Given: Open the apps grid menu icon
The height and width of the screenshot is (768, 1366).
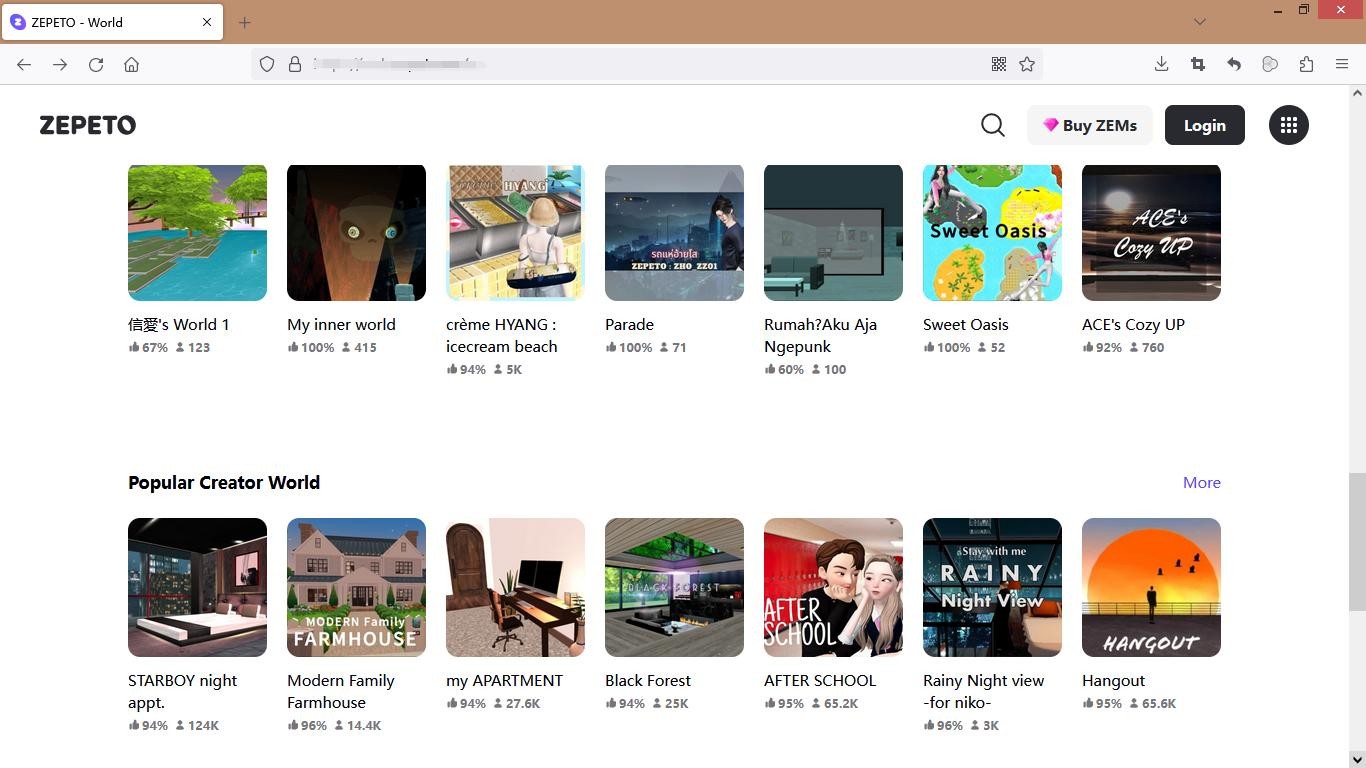Looking at the screenshot, I should coord(1288,125).
